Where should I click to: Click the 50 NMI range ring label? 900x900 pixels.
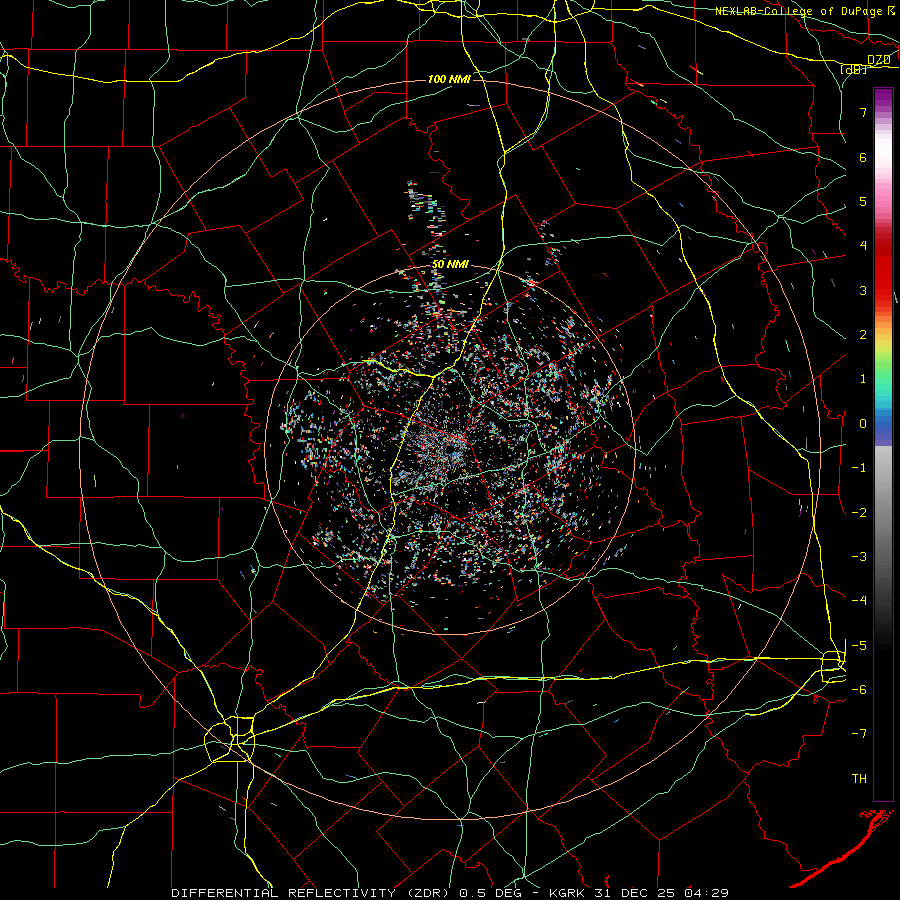point(451,264)
